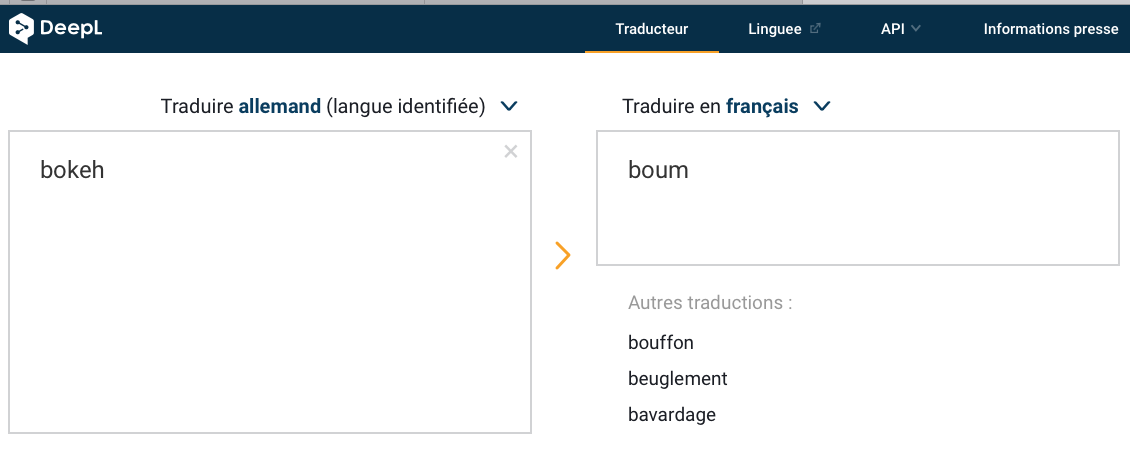1130x449 pixels.
Task: Clear source text with the X icon
Action: (x=511, y=152)
